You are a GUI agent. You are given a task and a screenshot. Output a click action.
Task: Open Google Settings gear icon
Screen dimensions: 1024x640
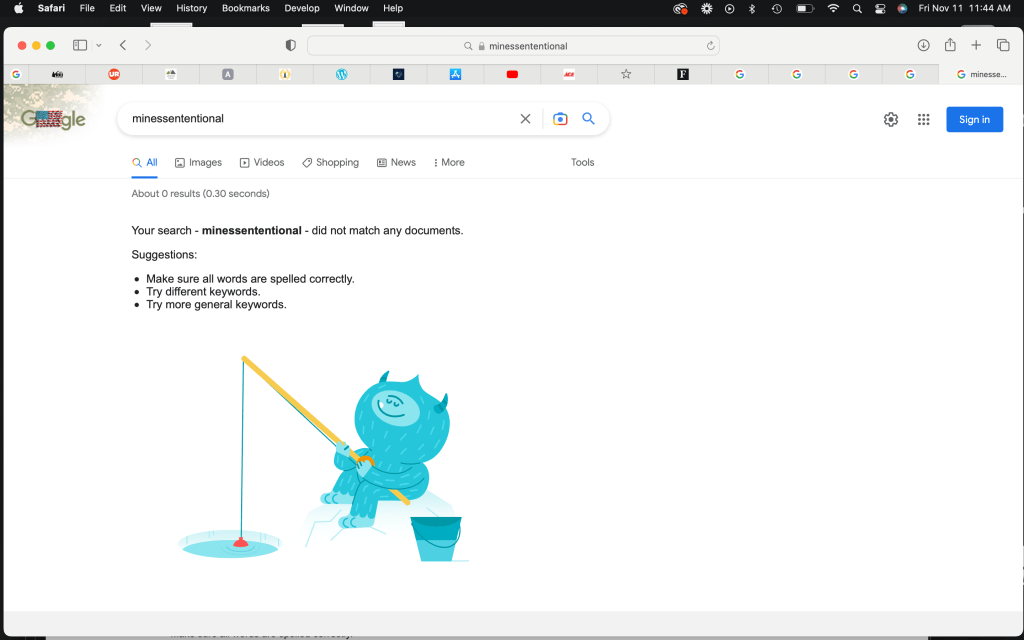(891, 120)
